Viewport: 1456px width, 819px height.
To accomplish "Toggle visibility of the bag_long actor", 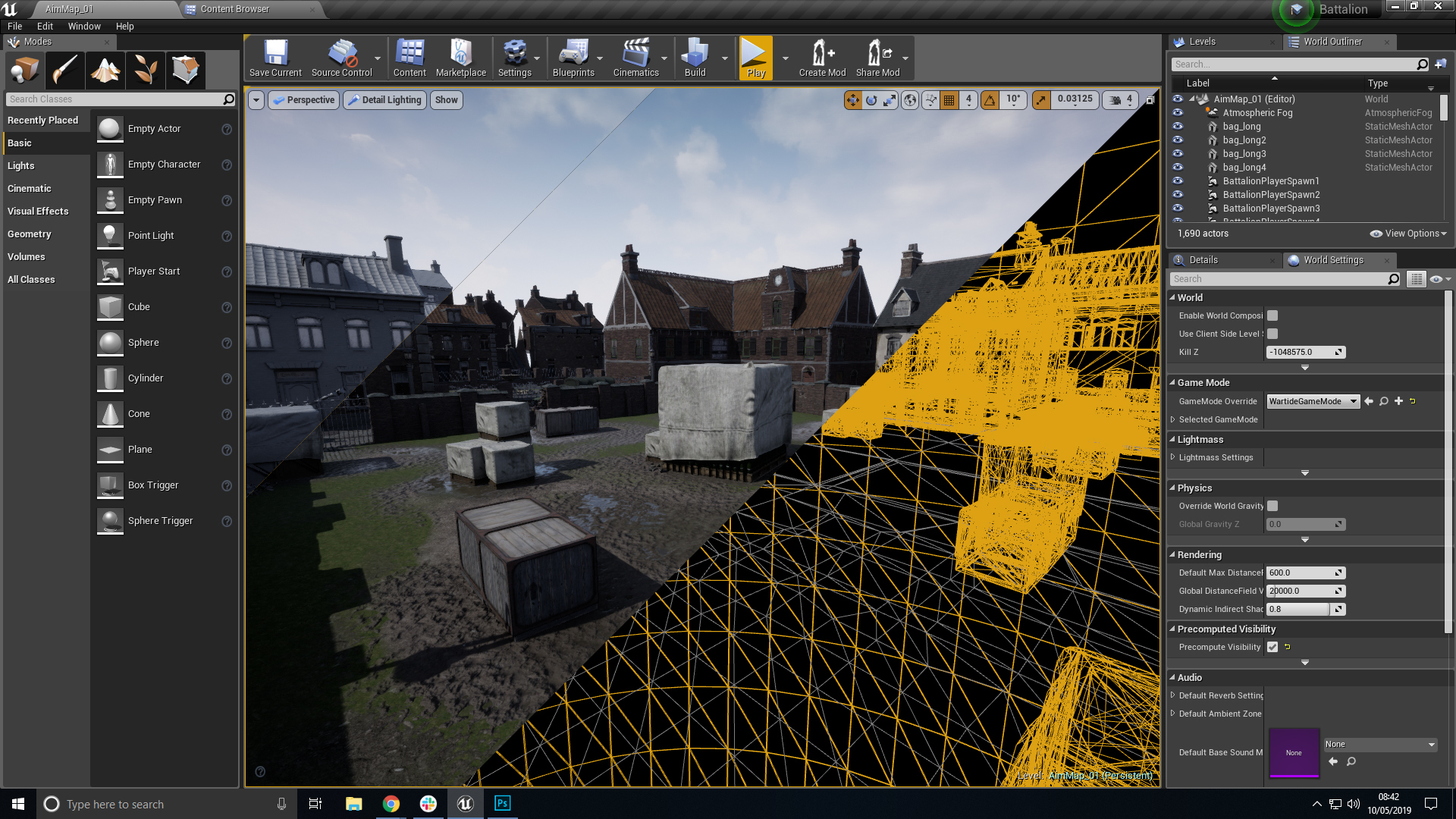I will click(x=1178, y=127).
